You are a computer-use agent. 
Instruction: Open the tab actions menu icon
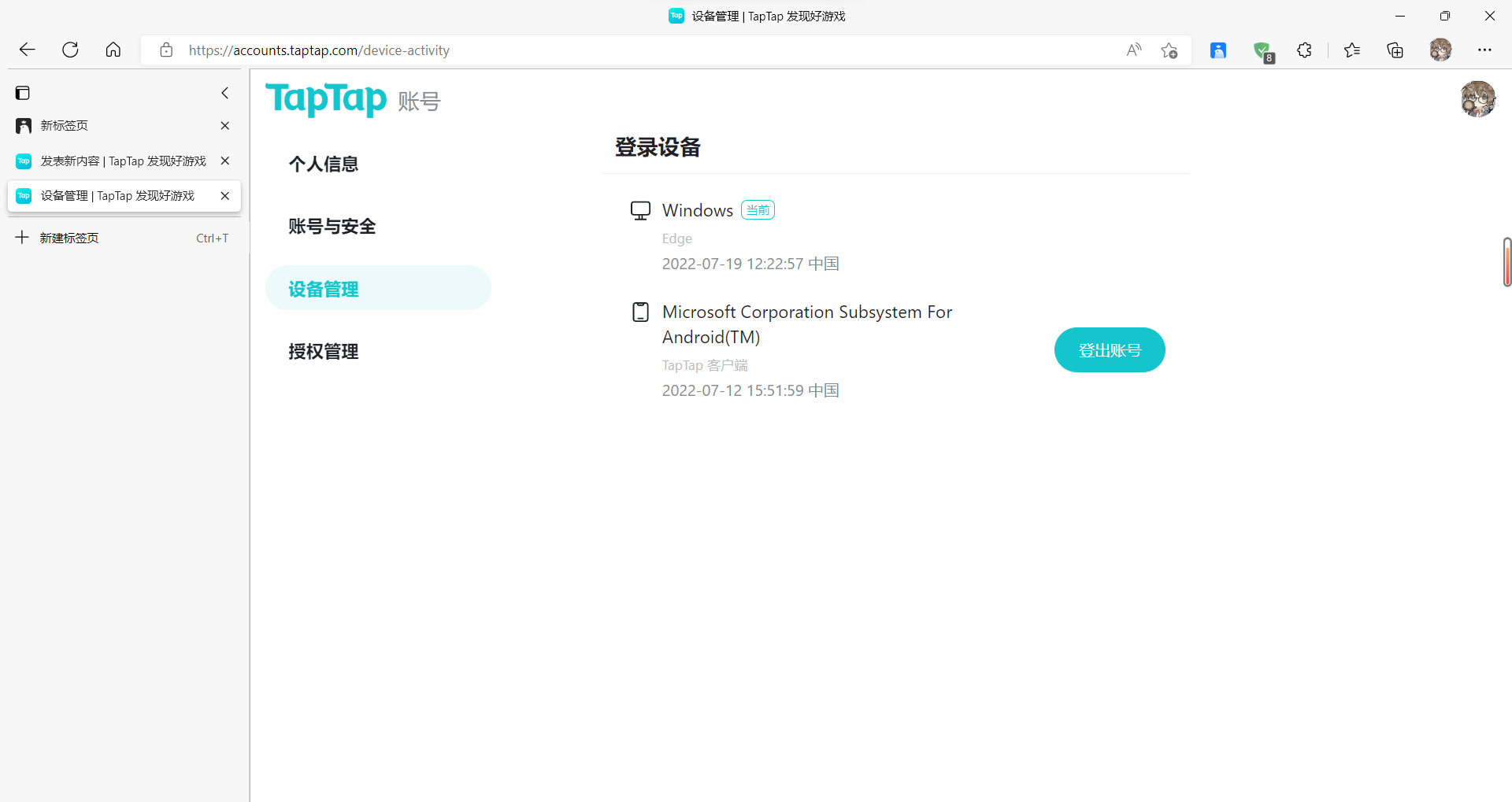pos(23,93)
